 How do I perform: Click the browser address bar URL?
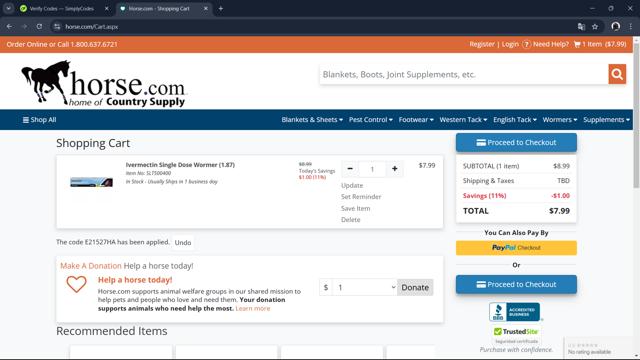point(92,27)
